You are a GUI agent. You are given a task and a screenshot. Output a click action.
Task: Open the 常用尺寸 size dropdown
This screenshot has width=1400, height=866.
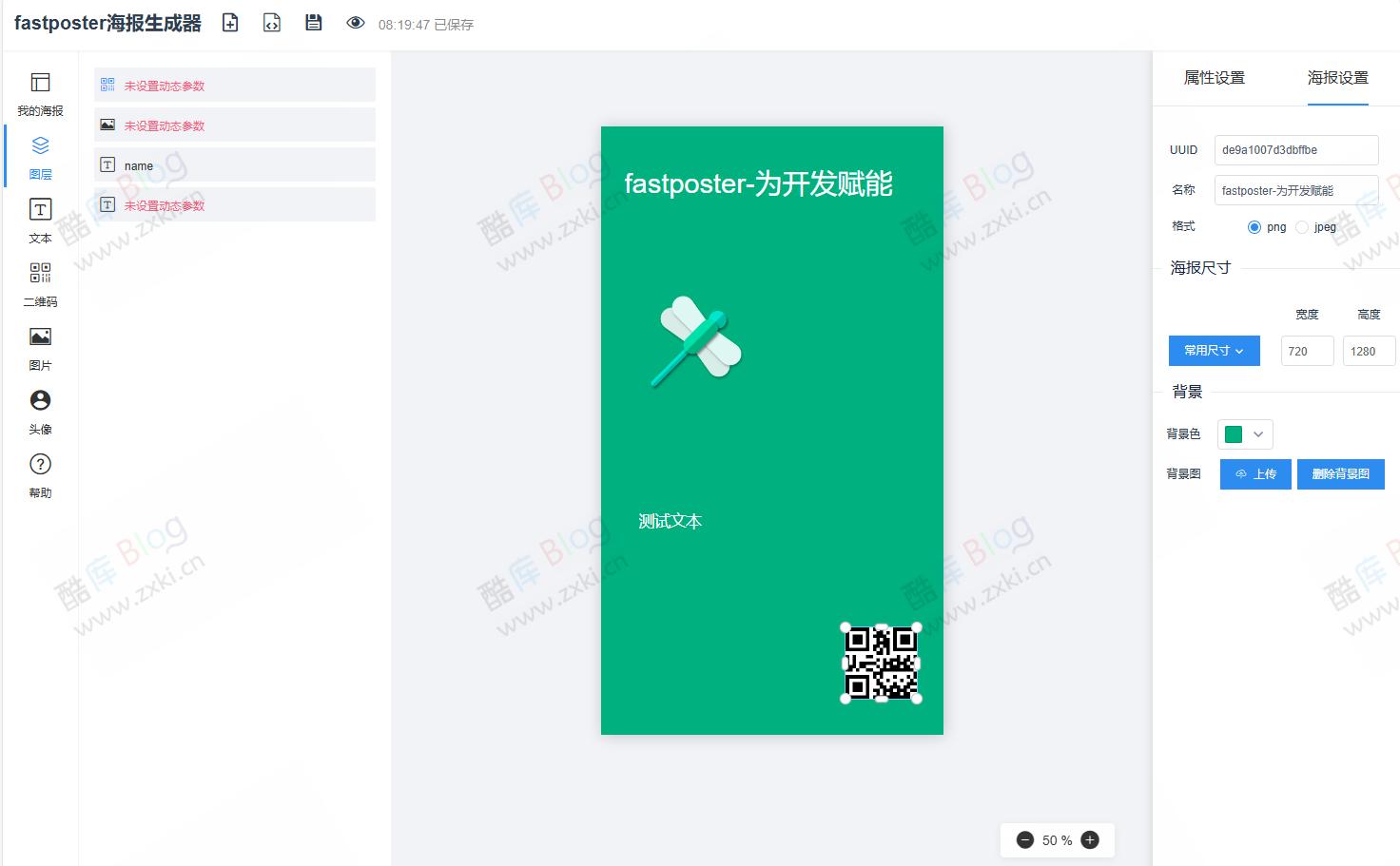[x=1214, y=351]
